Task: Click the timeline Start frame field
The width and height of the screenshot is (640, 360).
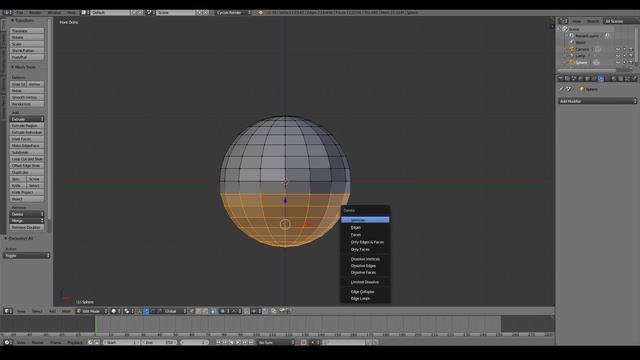Action: coord(121,342)
